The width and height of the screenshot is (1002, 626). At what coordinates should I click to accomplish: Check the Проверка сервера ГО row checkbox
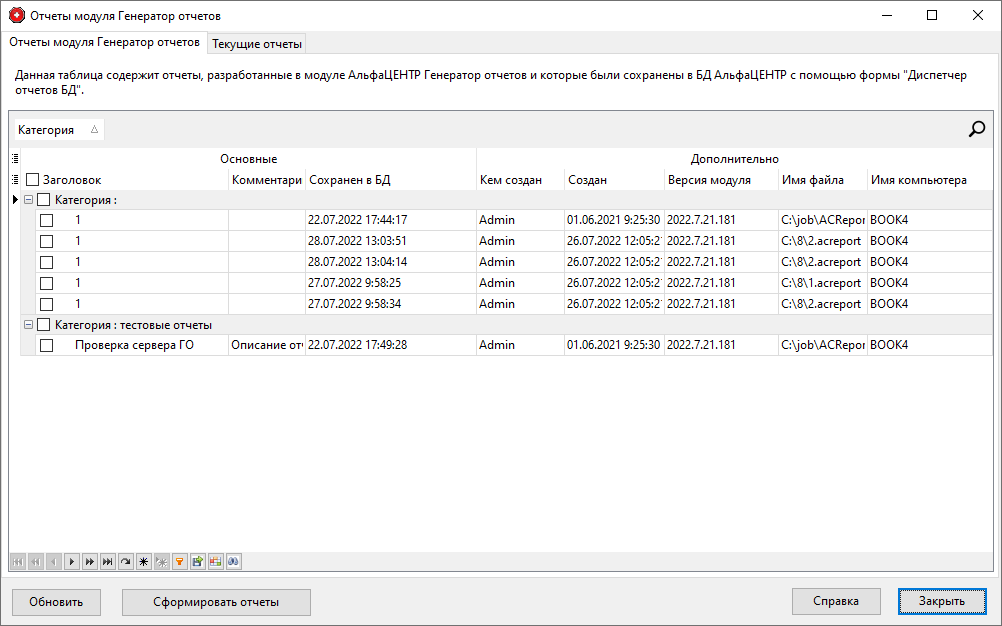coord(47,346)
